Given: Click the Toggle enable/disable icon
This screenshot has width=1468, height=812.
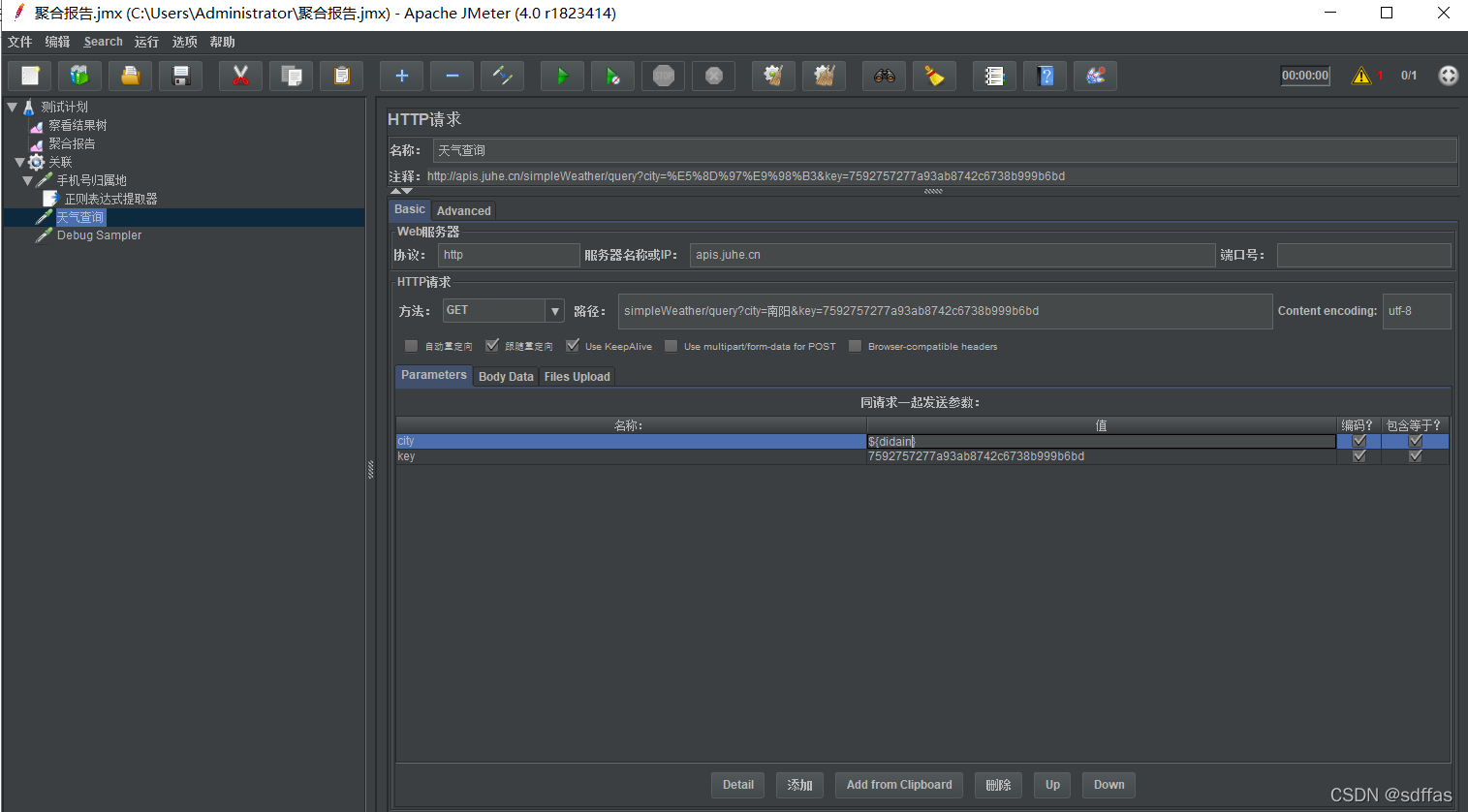Looking at the screenshot, I should 503,76.
